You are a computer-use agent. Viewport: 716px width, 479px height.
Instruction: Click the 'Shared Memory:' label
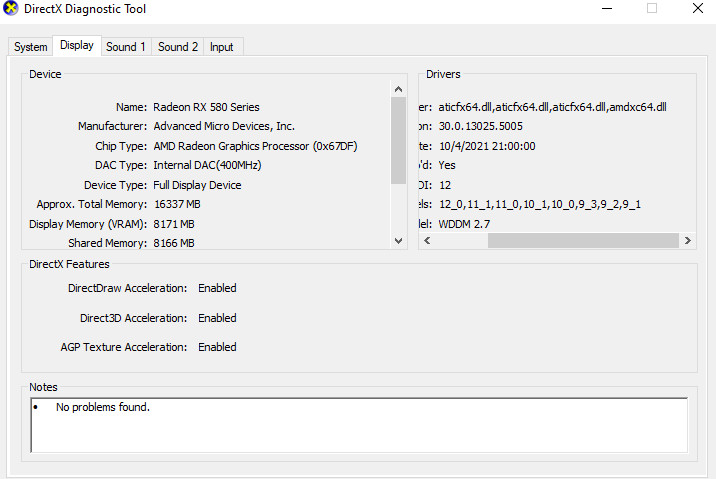coord(107,243)
